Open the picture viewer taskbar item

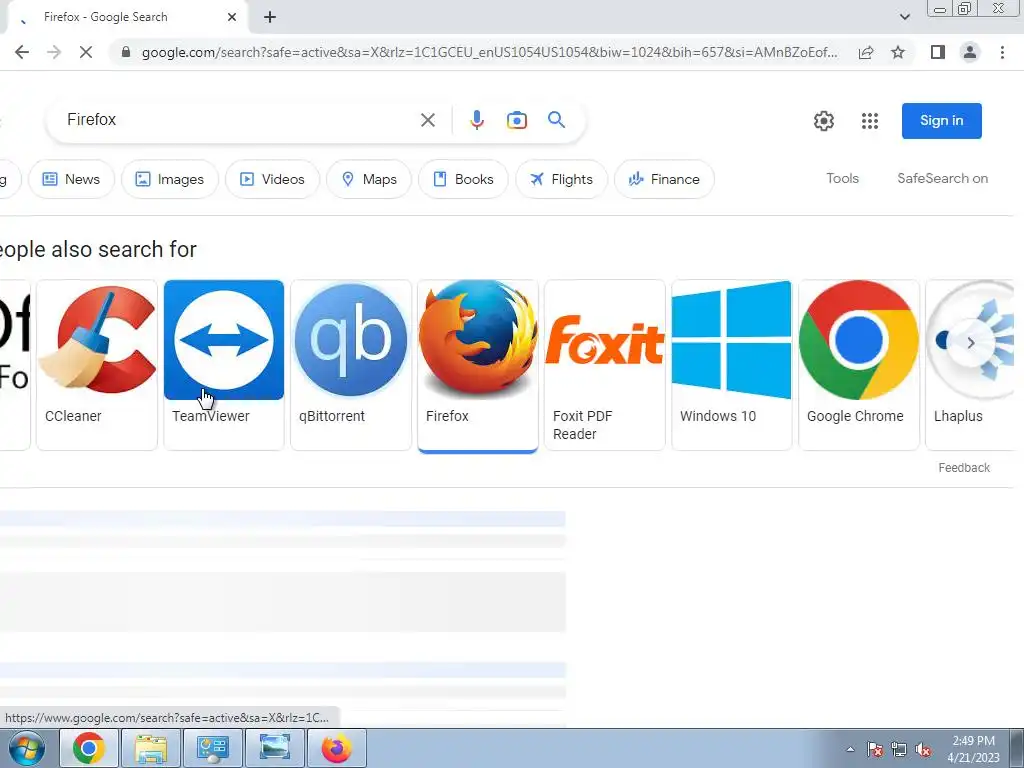(x=274, y=748)
